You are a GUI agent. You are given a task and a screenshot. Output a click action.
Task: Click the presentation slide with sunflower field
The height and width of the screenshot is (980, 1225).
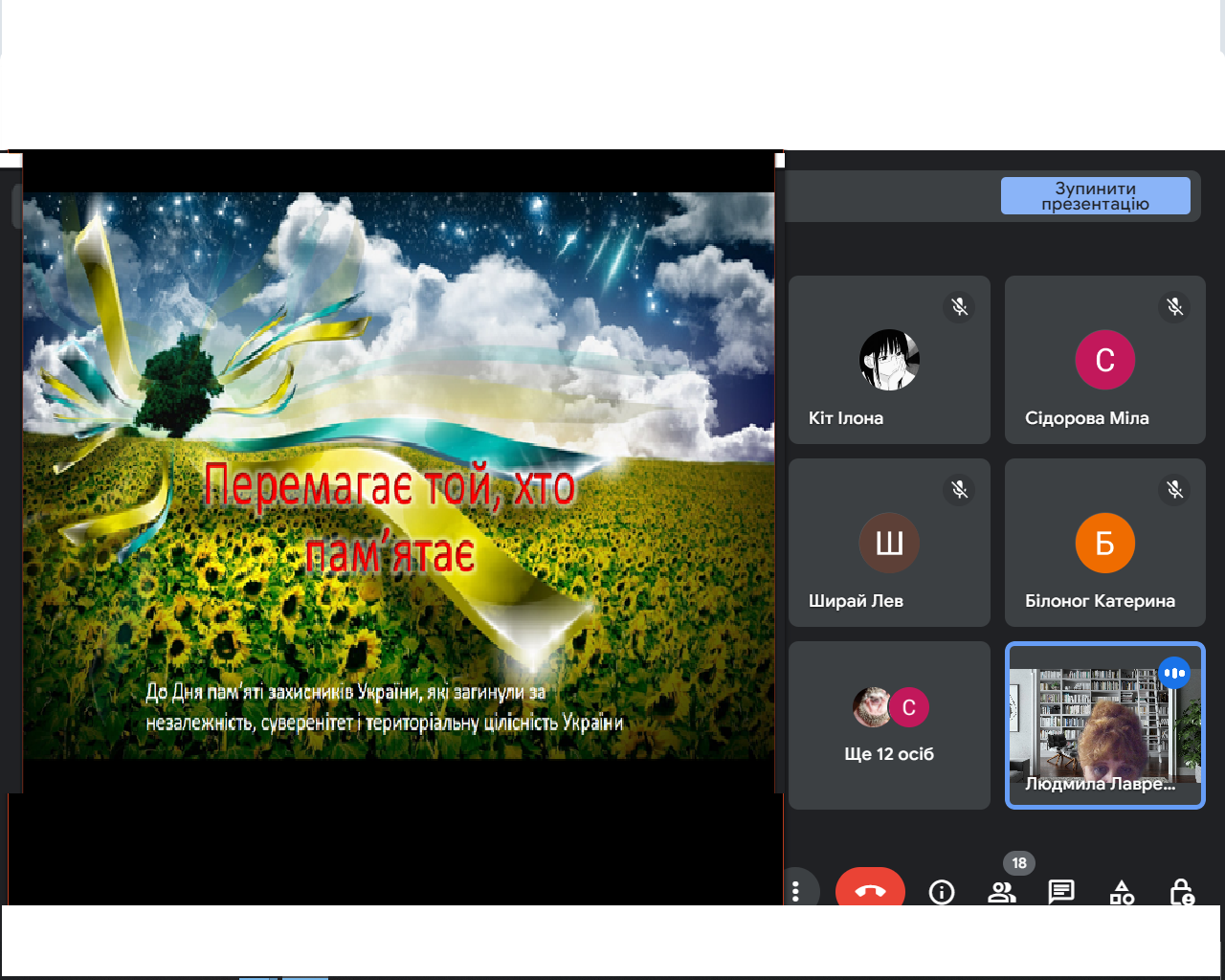[x=398, y=476]
